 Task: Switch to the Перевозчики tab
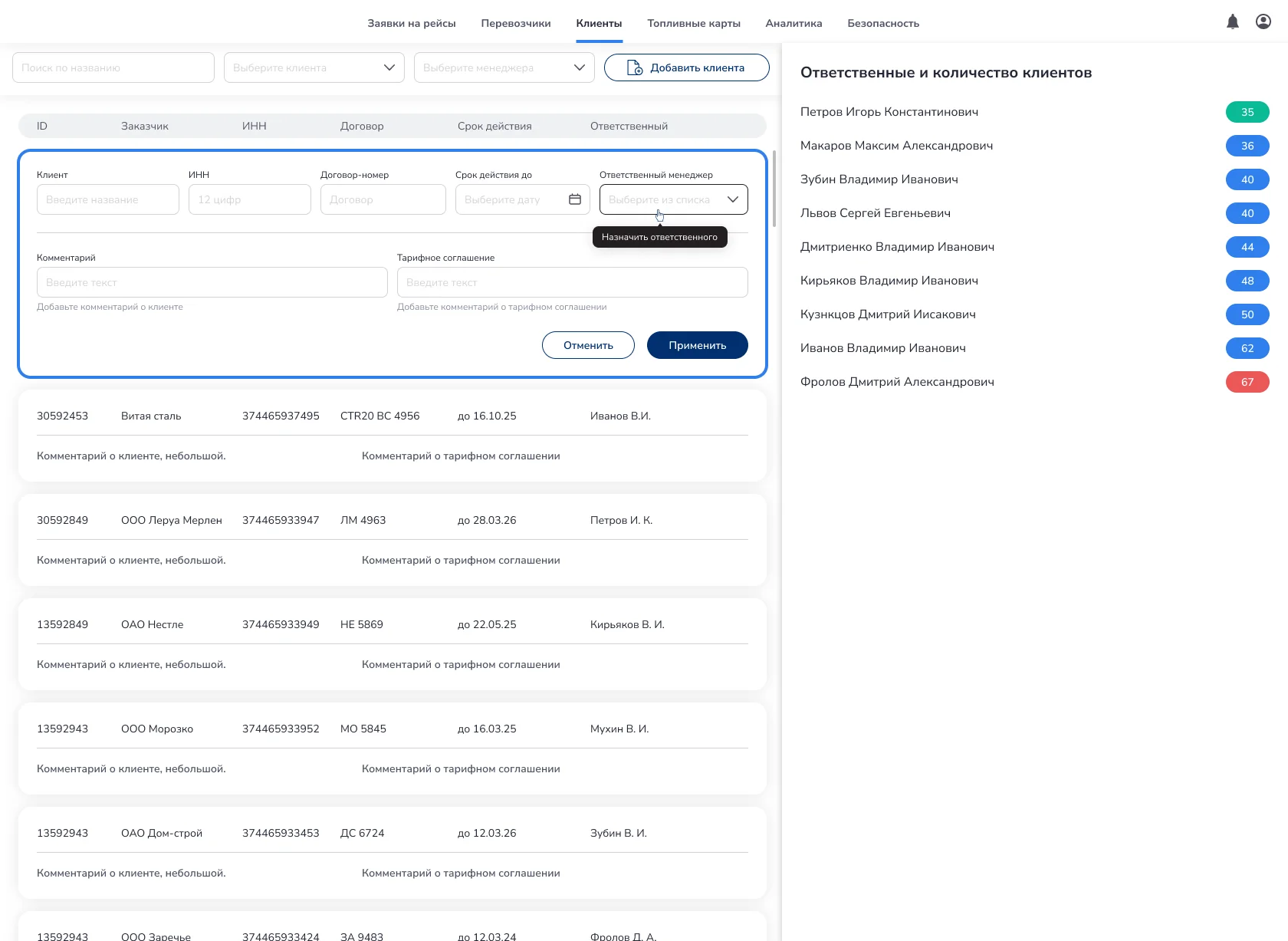[x=516, y=23]
